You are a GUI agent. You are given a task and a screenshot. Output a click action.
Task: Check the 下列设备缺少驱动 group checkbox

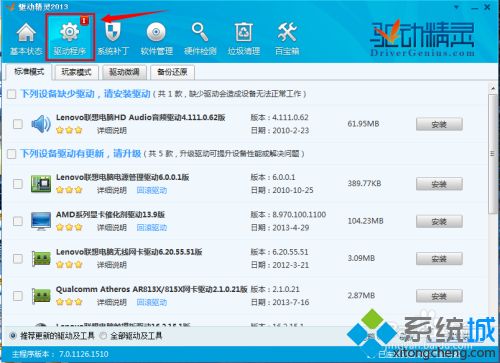[12, 94]
